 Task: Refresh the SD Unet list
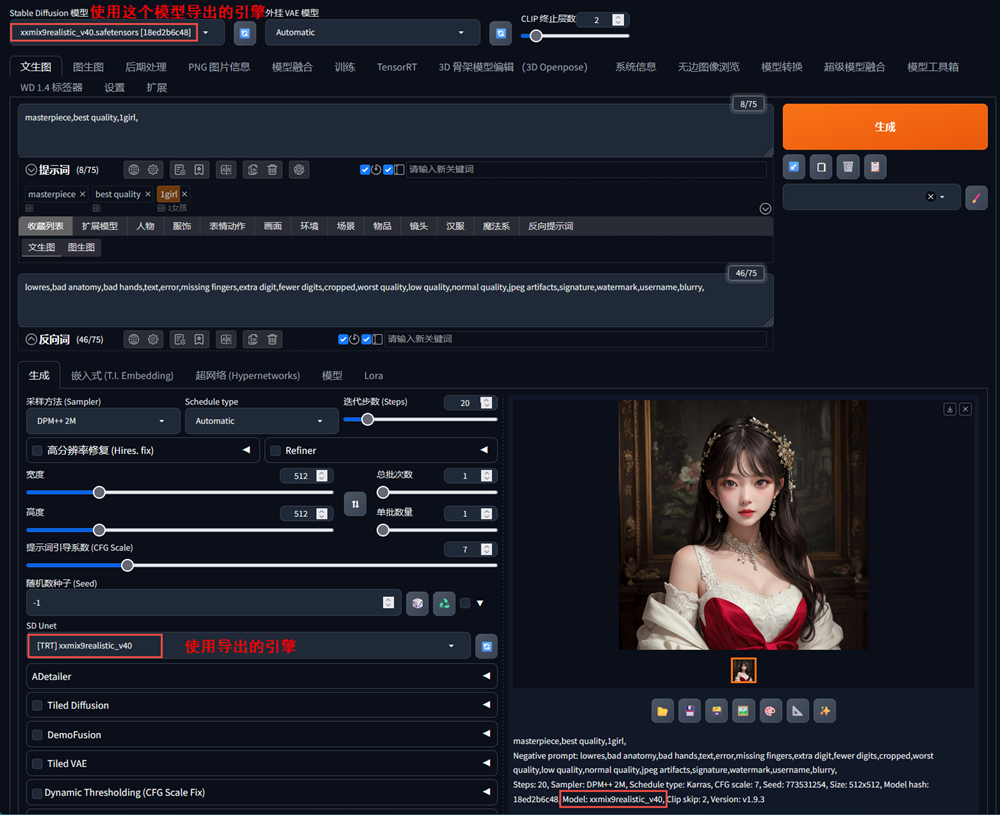point(487,647)
